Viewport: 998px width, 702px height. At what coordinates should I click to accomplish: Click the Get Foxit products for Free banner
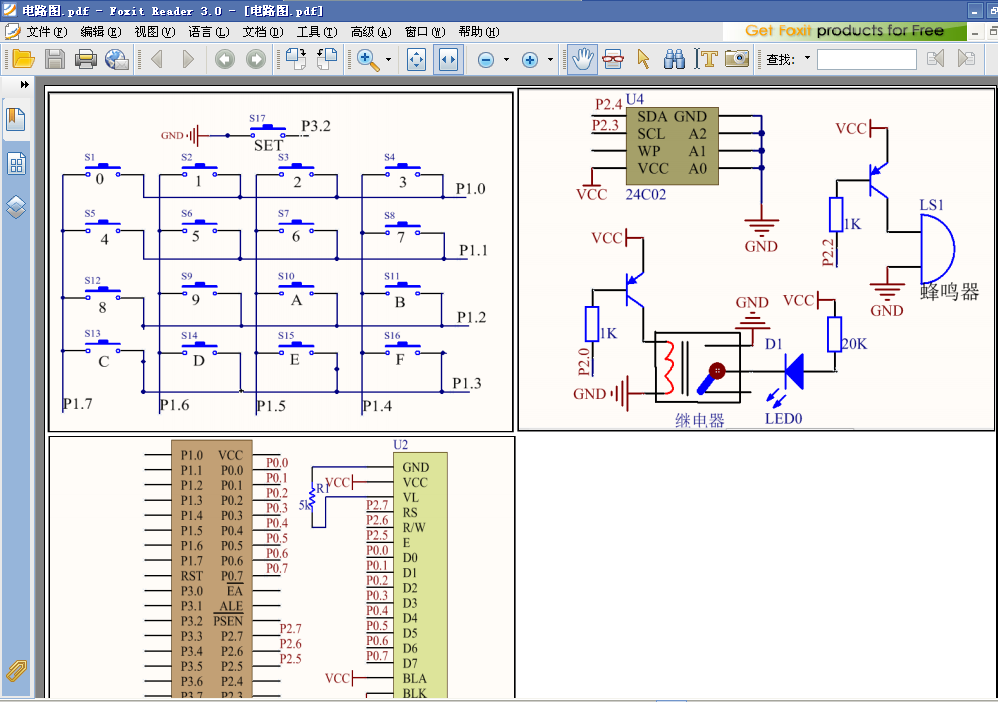(845, 31)
